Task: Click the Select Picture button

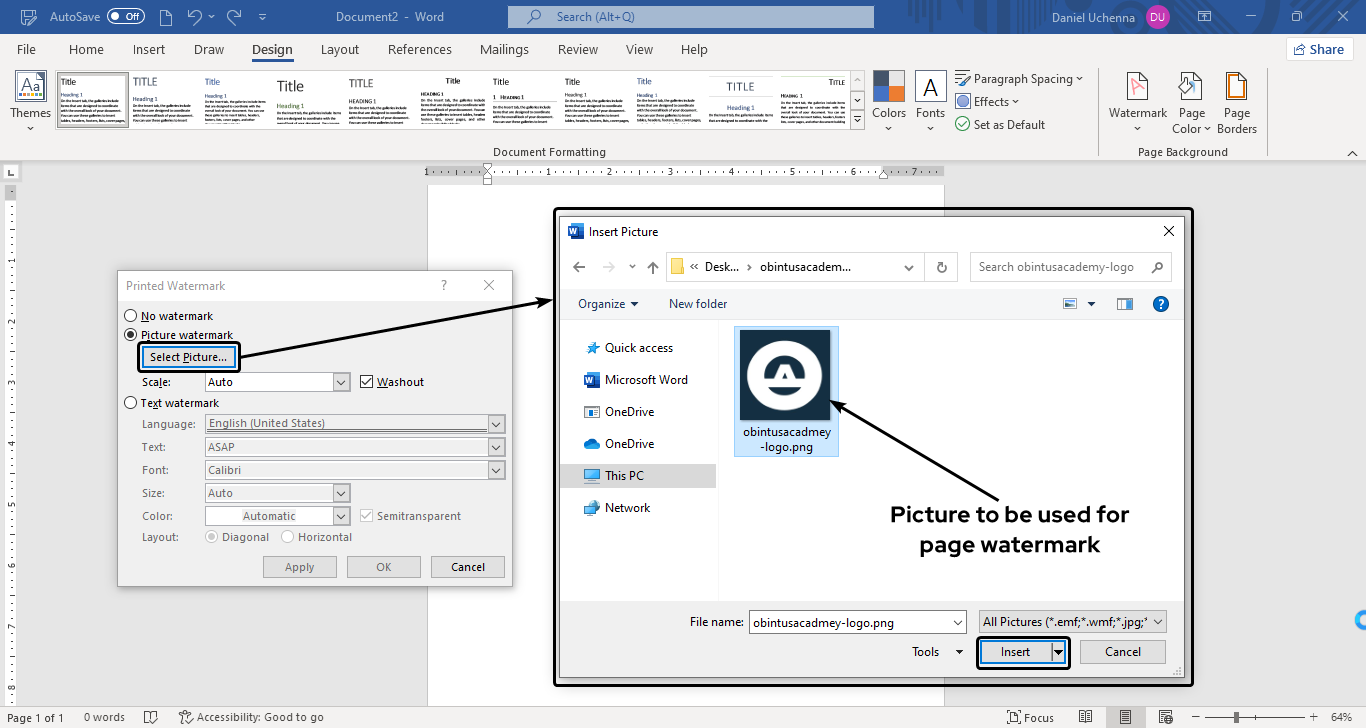Action: click(x=188, y=356)
